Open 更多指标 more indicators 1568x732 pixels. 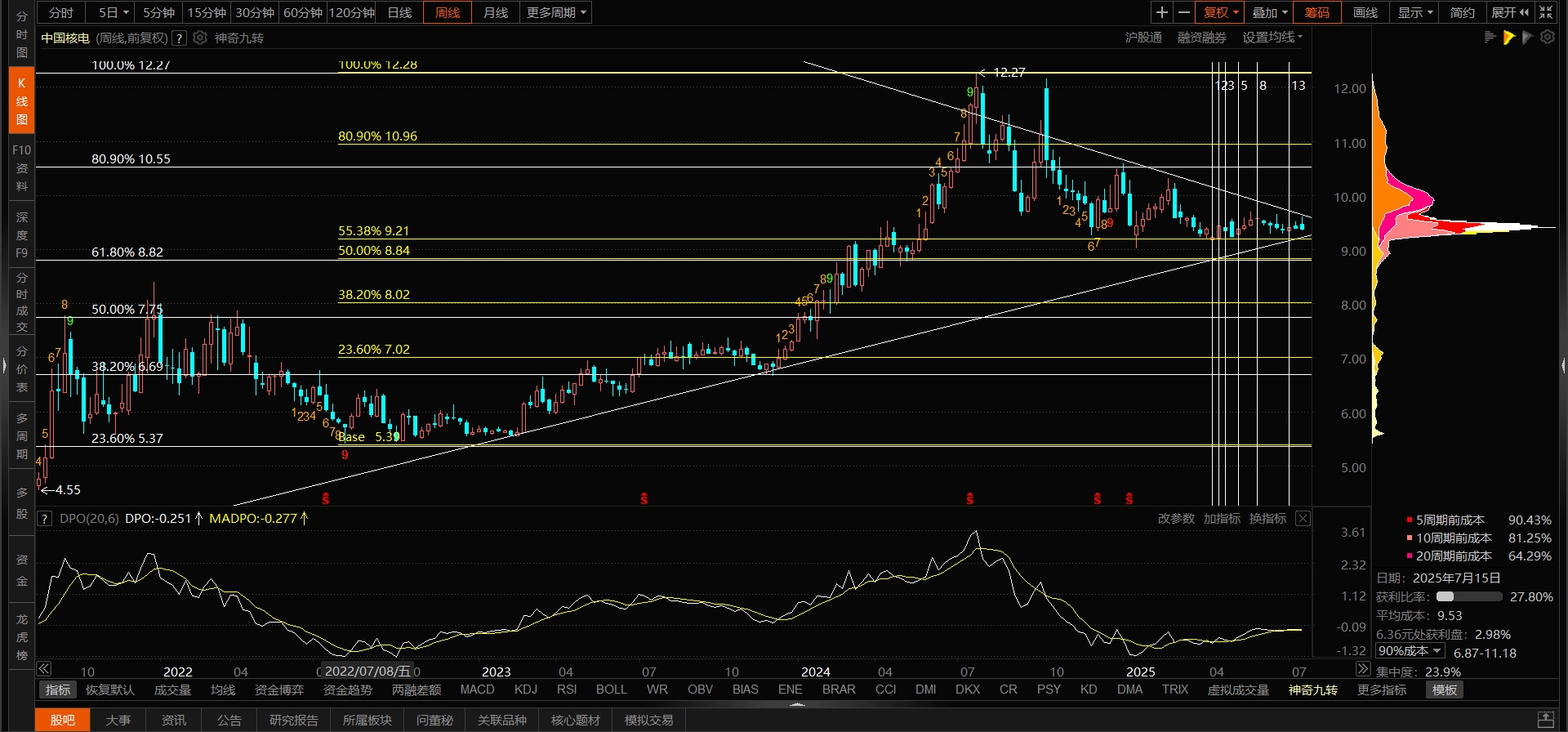[x=1382, y=690]
